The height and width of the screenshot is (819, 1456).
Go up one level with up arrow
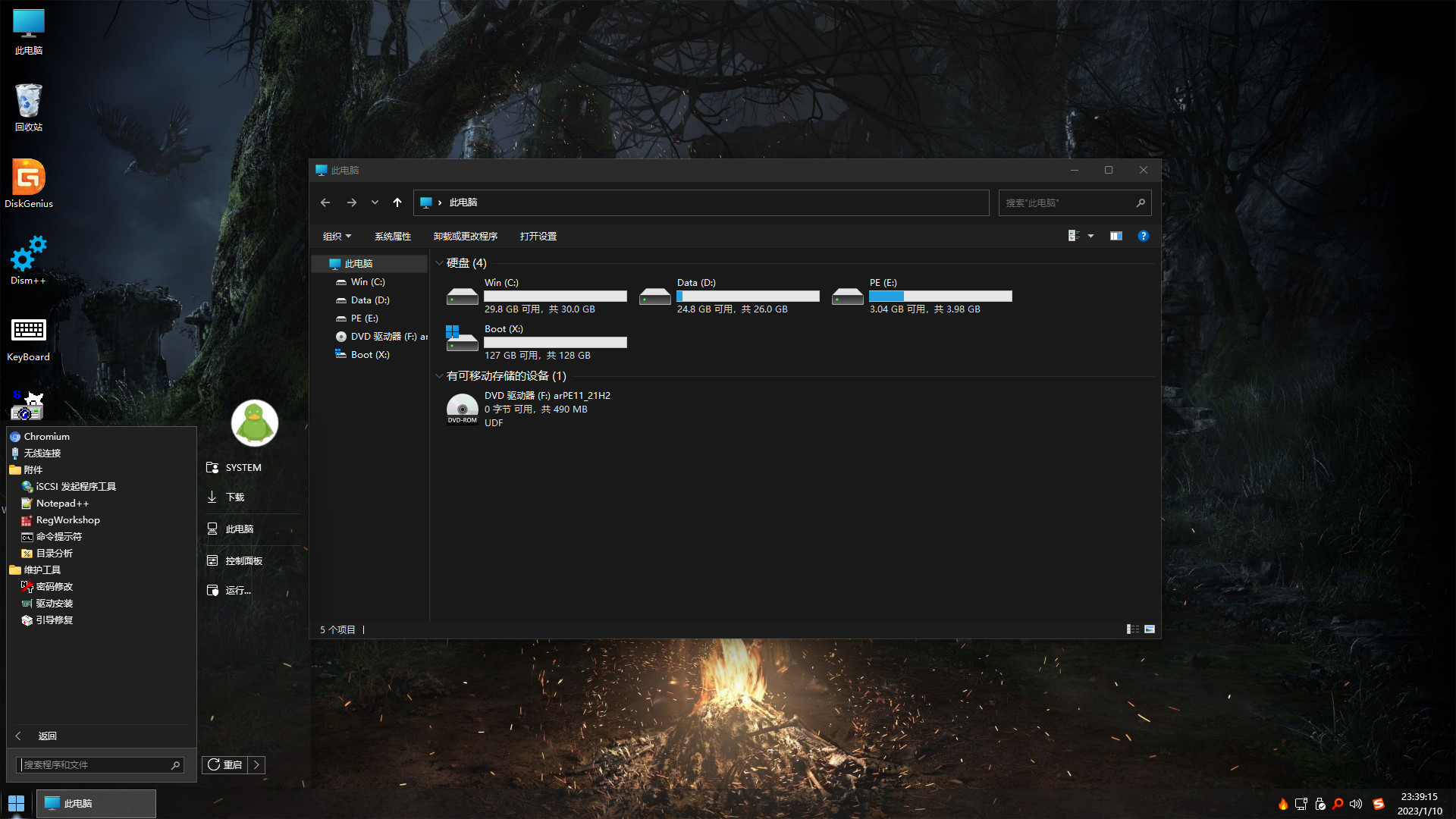(x=397, y=202)
